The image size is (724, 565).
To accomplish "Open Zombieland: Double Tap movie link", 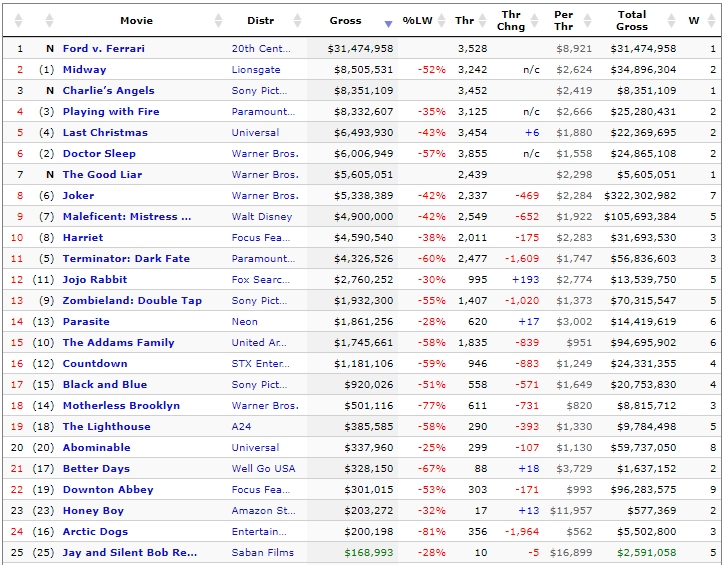I will pos(132,301).
